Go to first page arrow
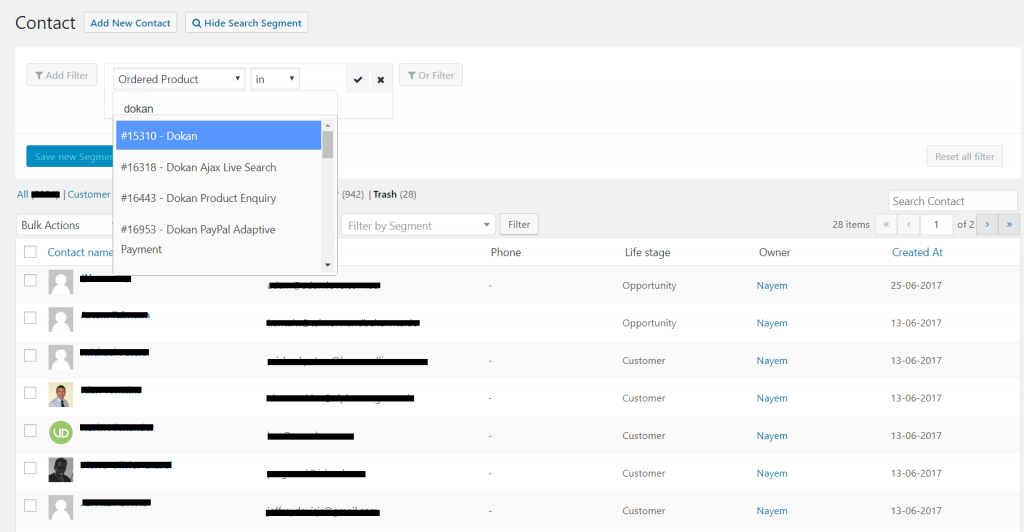1024x532 pixels. [886, 225]
